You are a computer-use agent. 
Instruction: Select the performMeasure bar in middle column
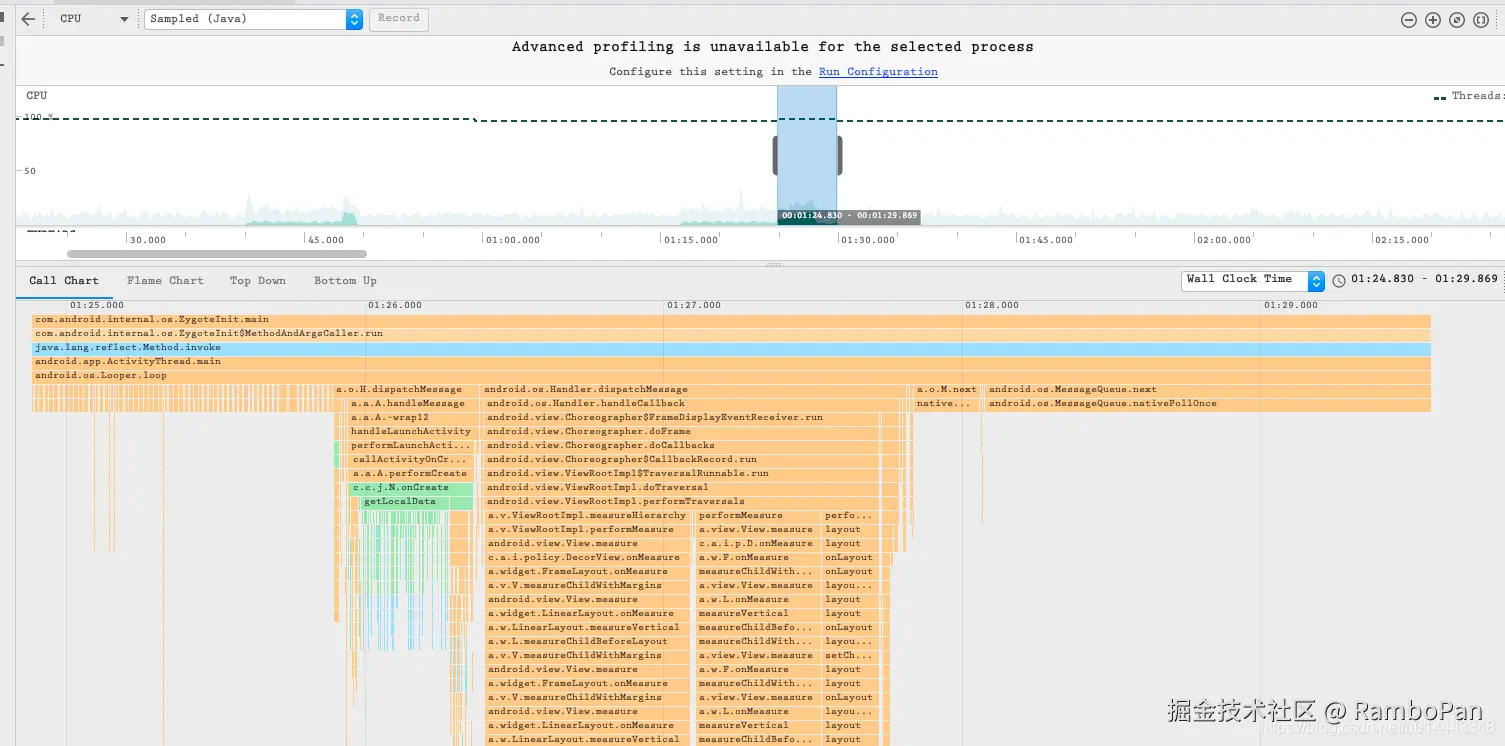click(x=757, y=516)
